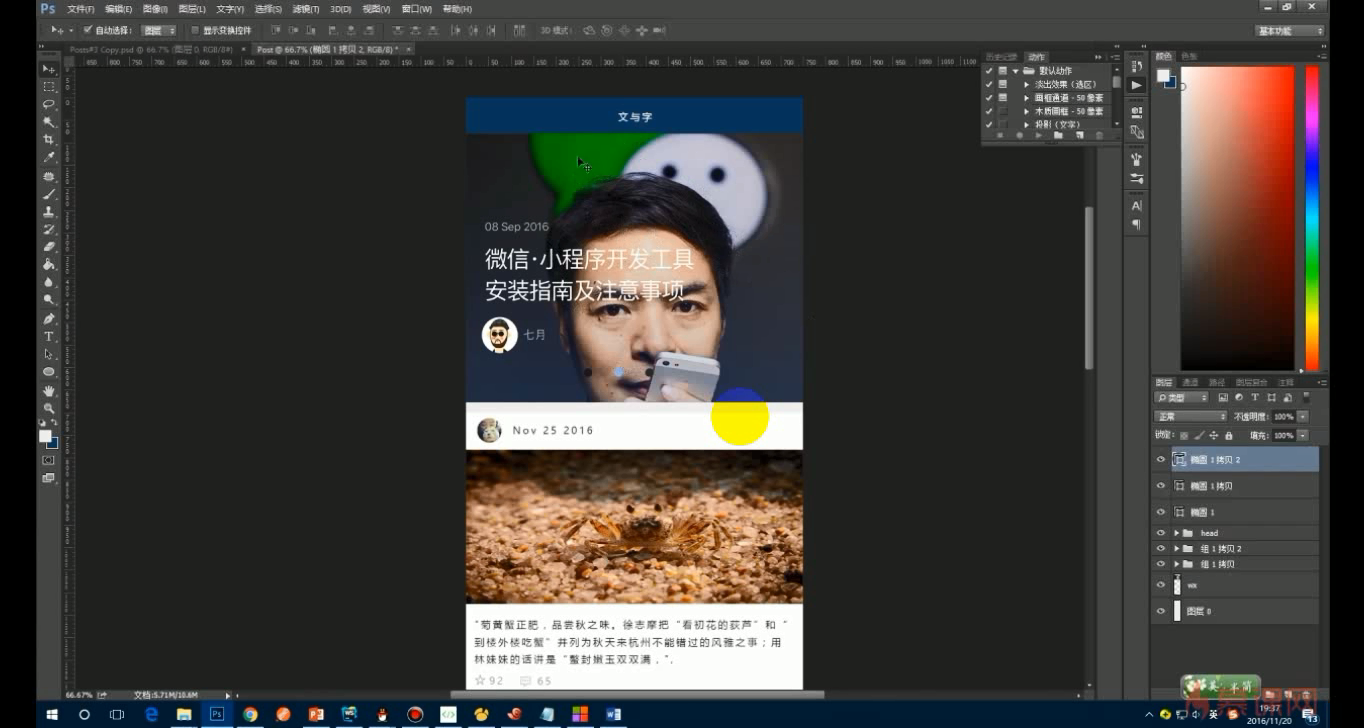The height and width of the screenshot is (728, 1364).
Task: Select the Eraser tool
Action: pyautogui.click(x=48, y=247)
